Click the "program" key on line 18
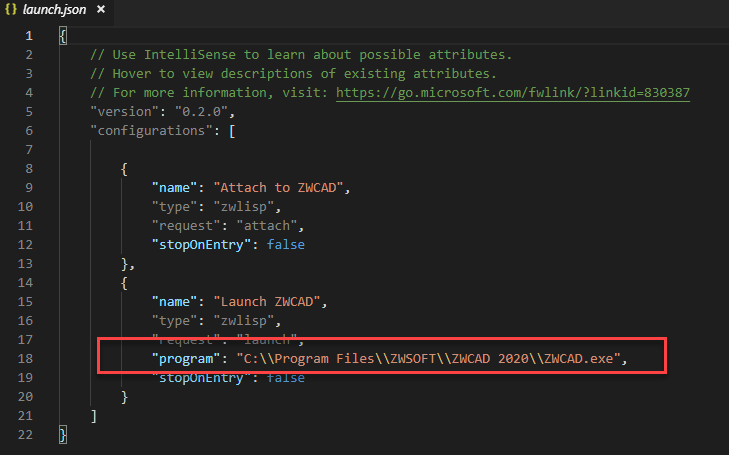 click(186, 358)
